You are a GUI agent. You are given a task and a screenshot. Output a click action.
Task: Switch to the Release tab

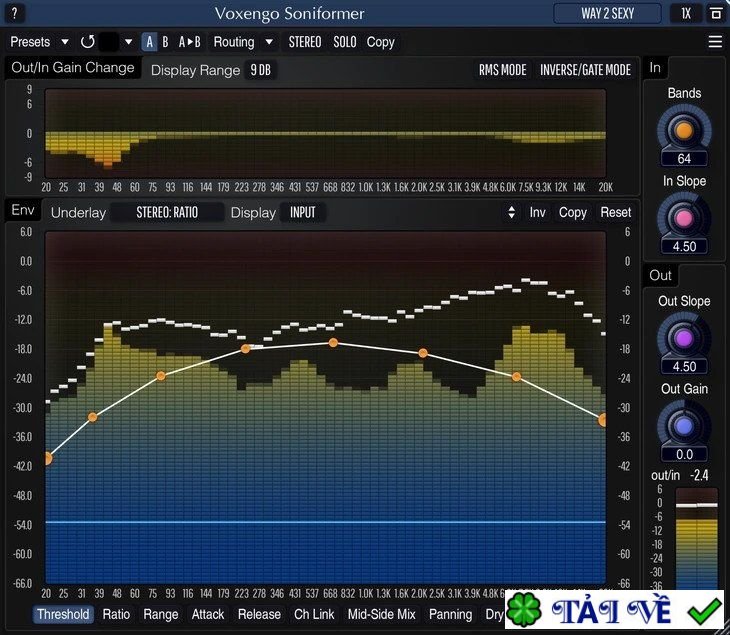tap(259, 614)
